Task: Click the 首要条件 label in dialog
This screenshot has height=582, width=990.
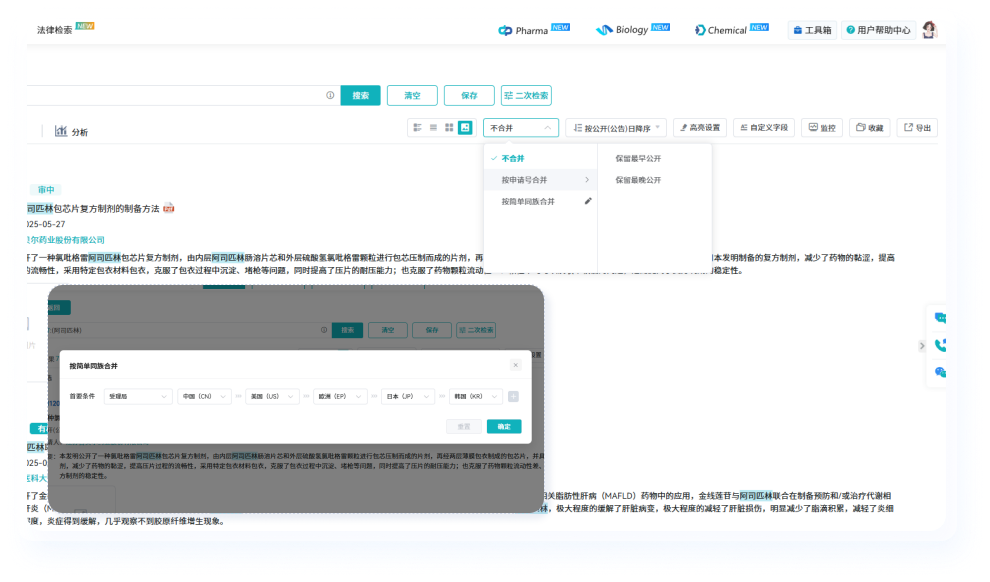Action: (x=82, y=396)
